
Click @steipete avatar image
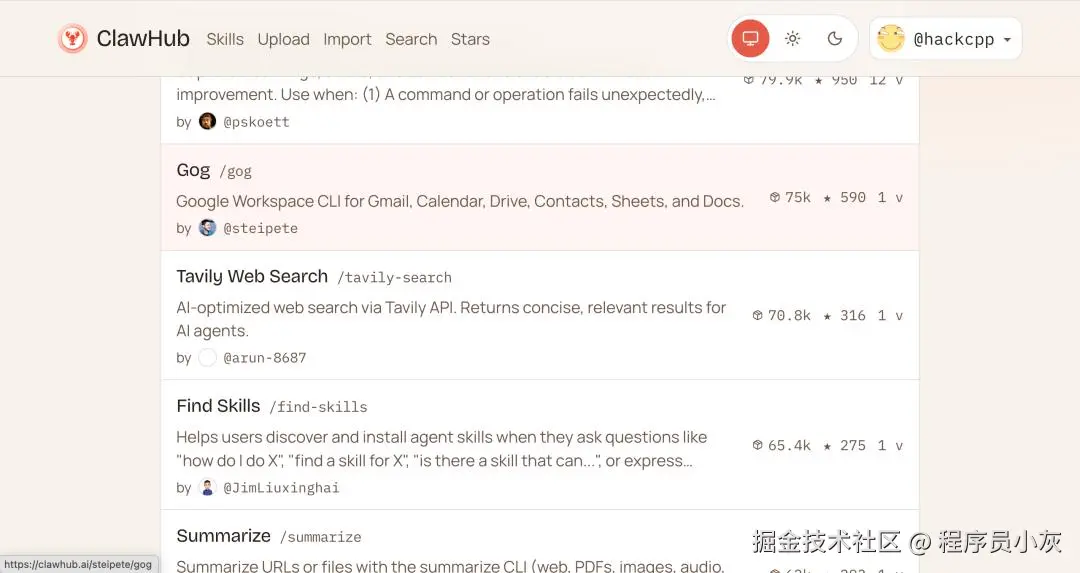point(207,227)
